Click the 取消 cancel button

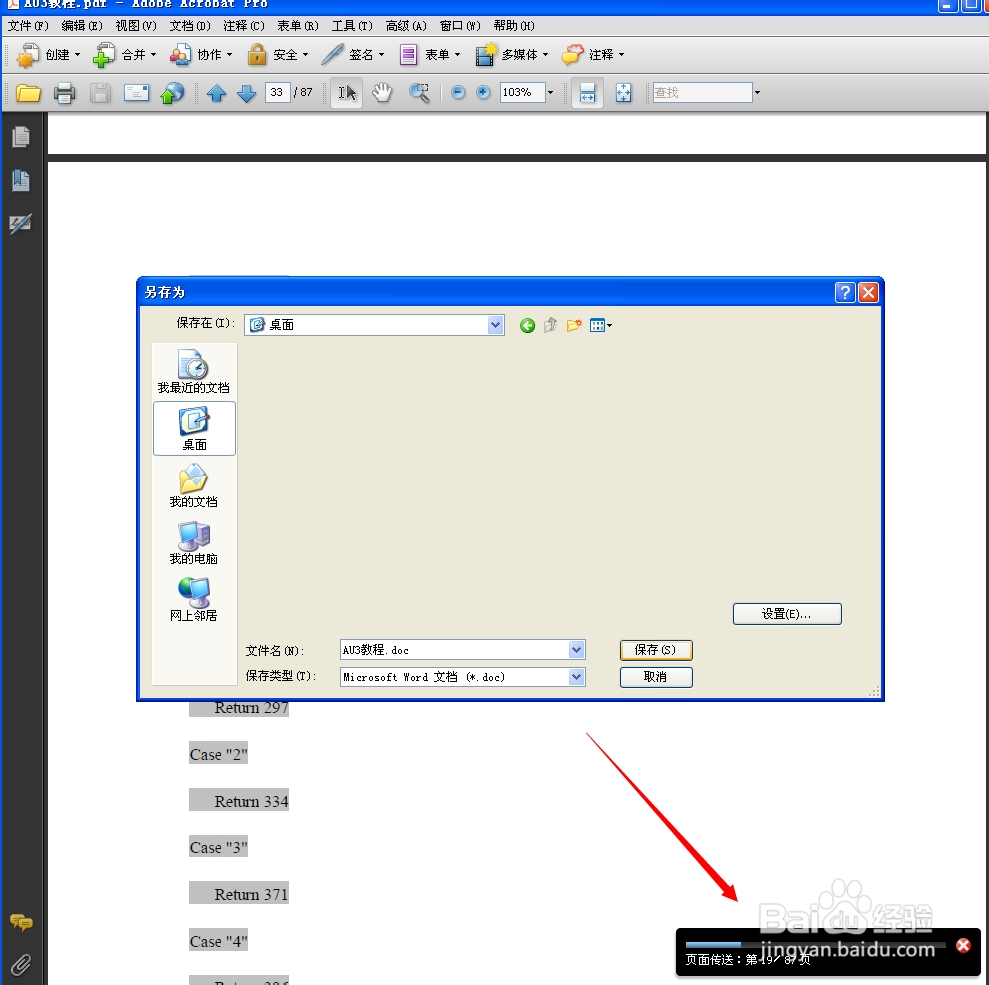[x=656, y=677]
